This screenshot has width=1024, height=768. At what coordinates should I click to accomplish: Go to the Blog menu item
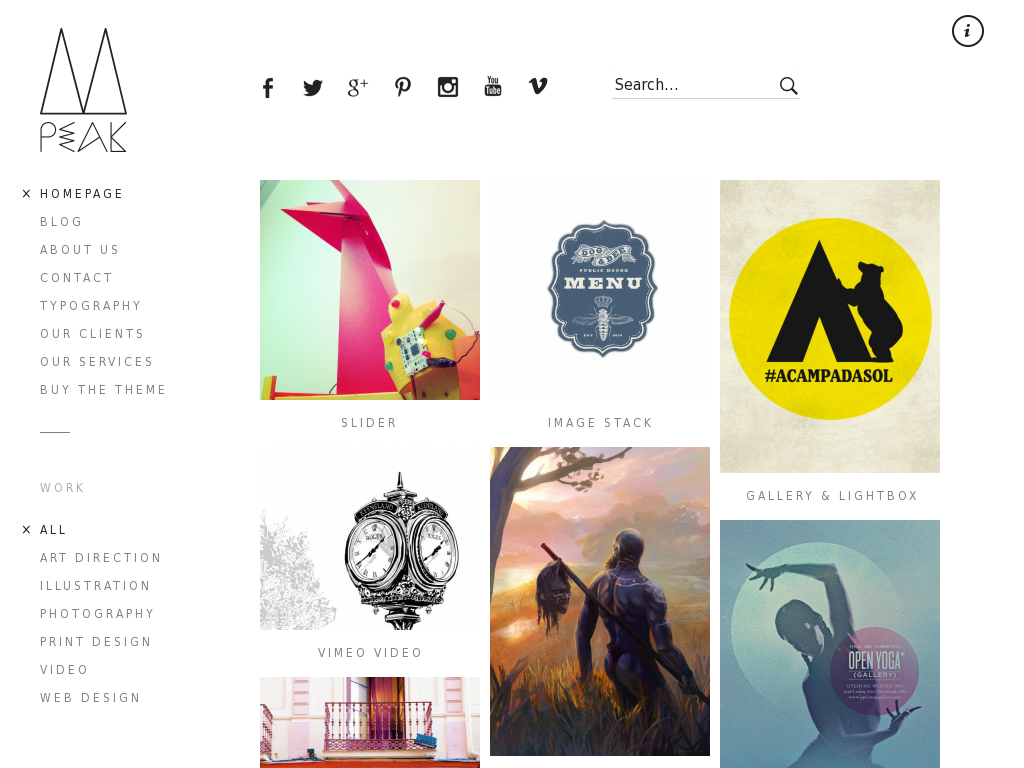61,222
